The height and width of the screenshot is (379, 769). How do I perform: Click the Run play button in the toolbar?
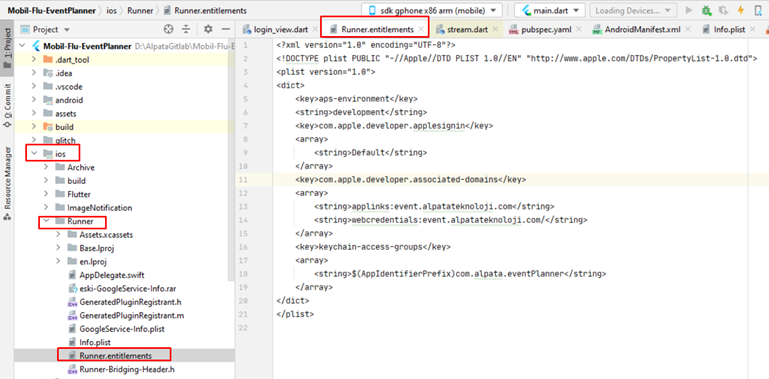[x=689, y=10]
